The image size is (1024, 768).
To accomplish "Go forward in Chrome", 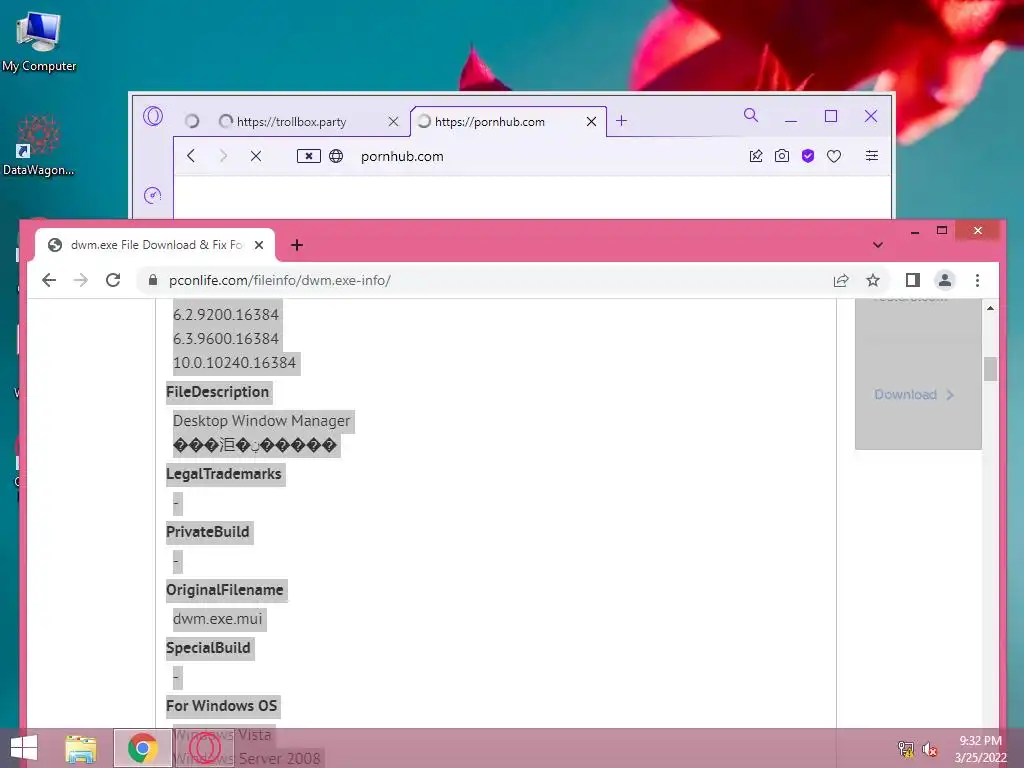I will (x=81, y=280).
